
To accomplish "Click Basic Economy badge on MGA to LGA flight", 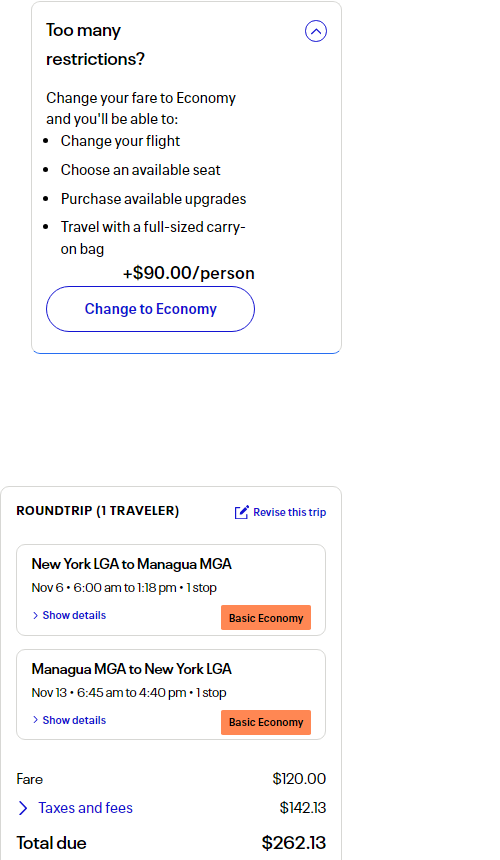I will tap(266, 722).
